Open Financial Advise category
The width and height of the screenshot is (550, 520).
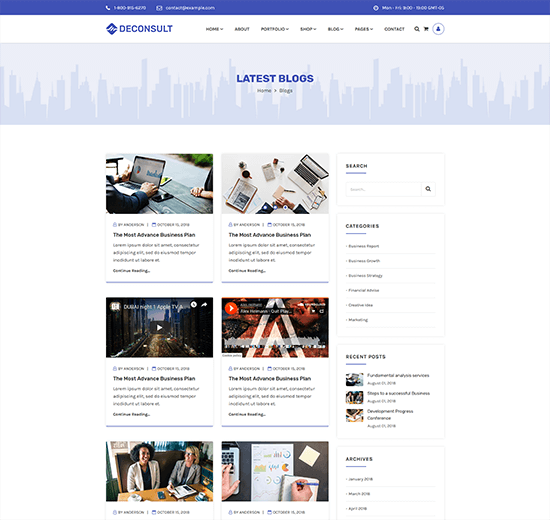coord(363,291)
